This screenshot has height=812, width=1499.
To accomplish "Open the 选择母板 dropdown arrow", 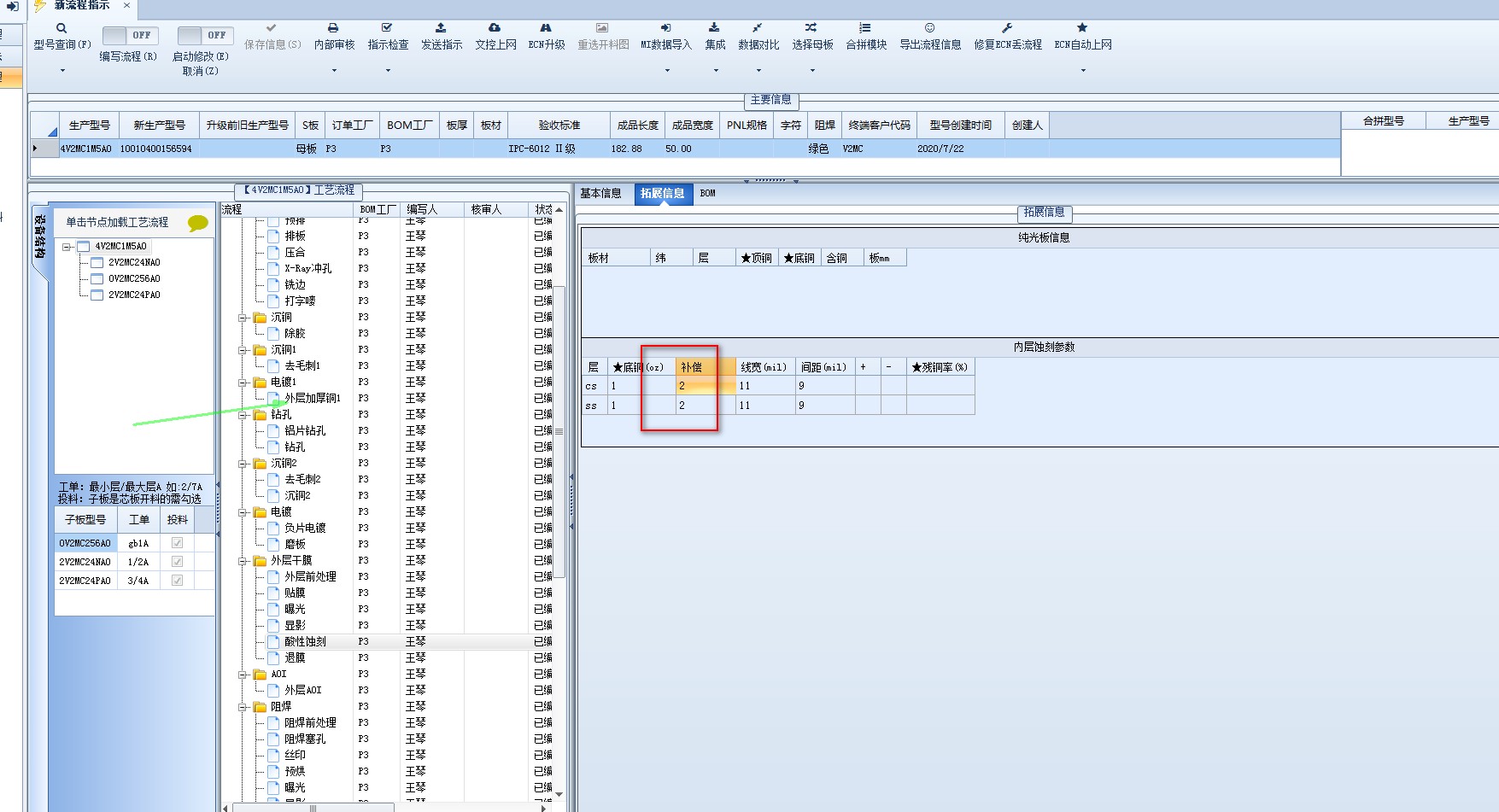I will (811, 71).
